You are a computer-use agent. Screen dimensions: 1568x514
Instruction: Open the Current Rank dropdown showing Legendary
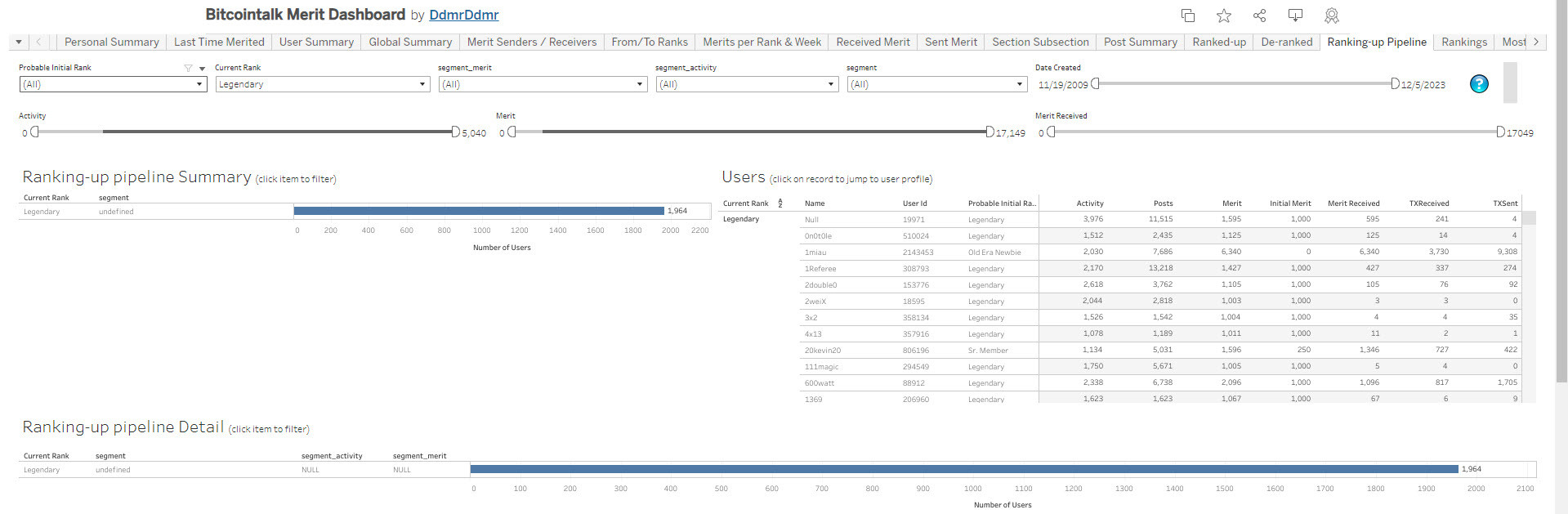(x=323, y=84)
